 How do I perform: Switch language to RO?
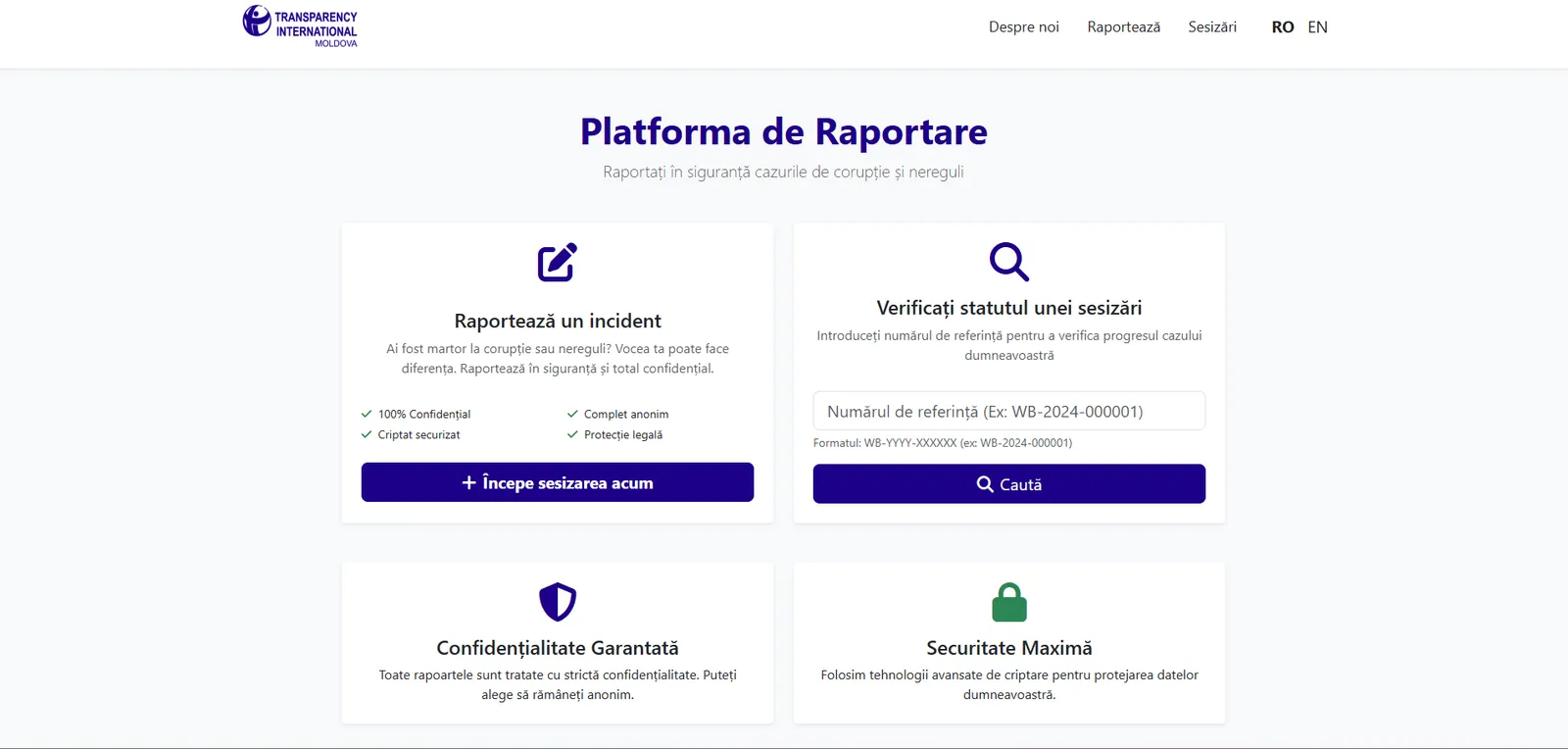[1283, 27]
